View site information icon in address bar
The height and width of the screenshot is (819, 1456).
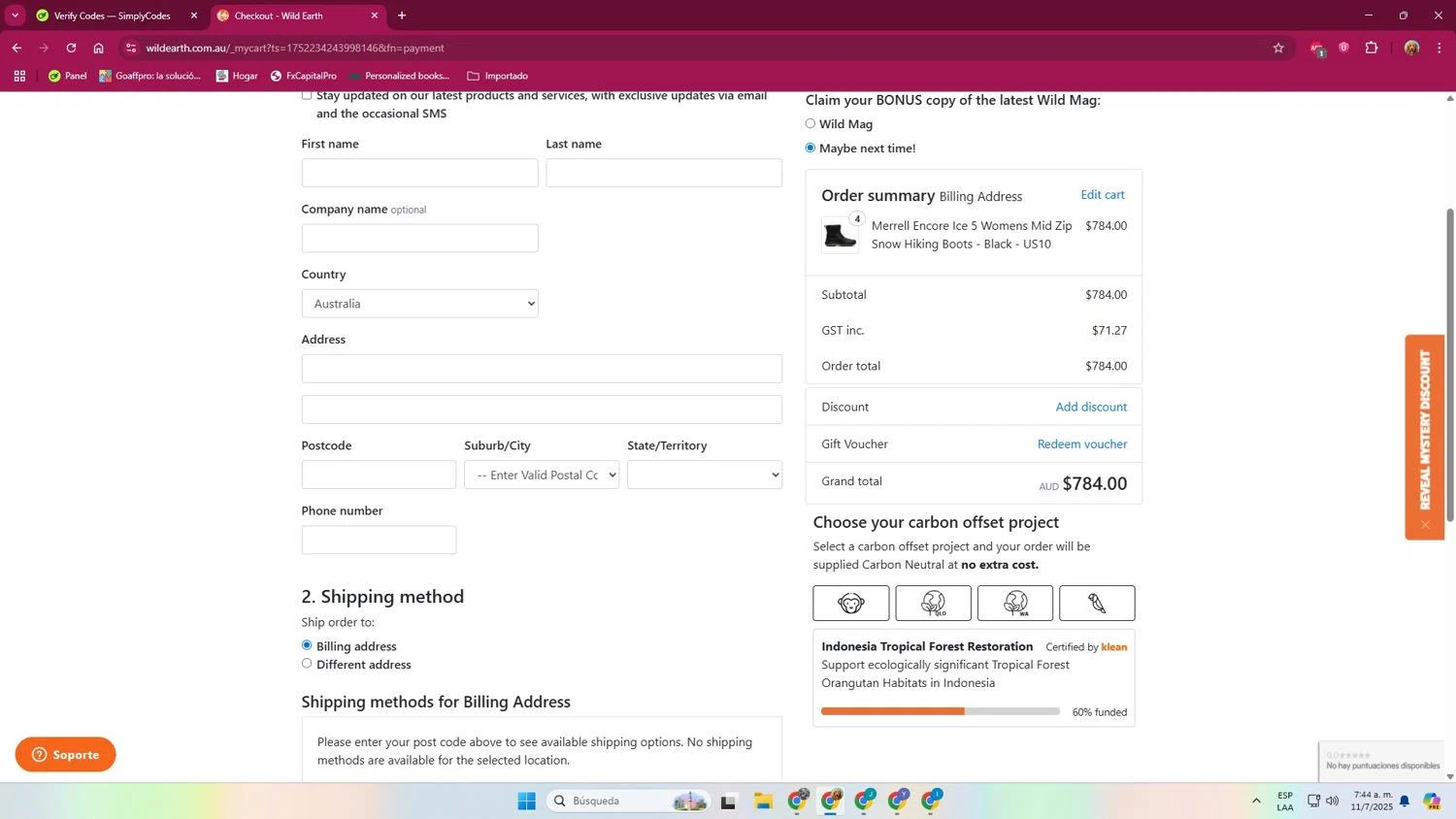pos(131,48)
